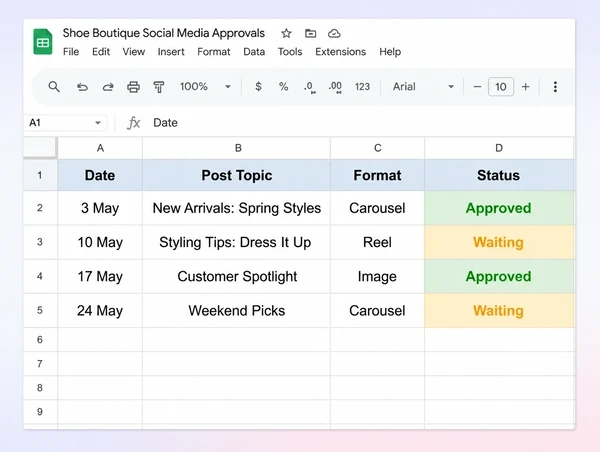The image size is (600, 452).
Task: Select column C header
Action: pos(377,148)
